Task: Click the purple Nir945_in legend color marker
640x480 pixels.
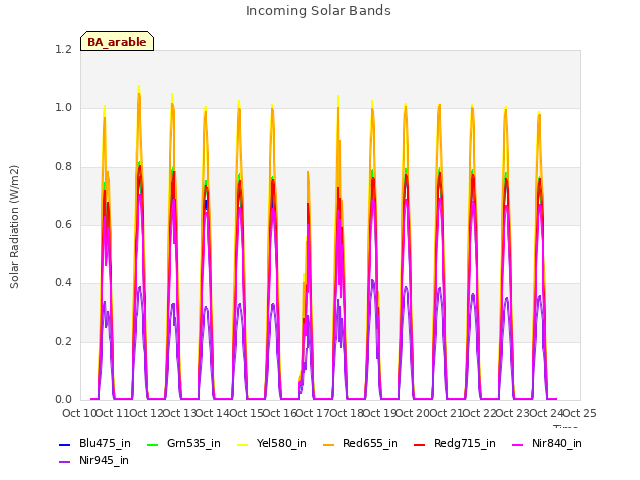Action: 65,462
